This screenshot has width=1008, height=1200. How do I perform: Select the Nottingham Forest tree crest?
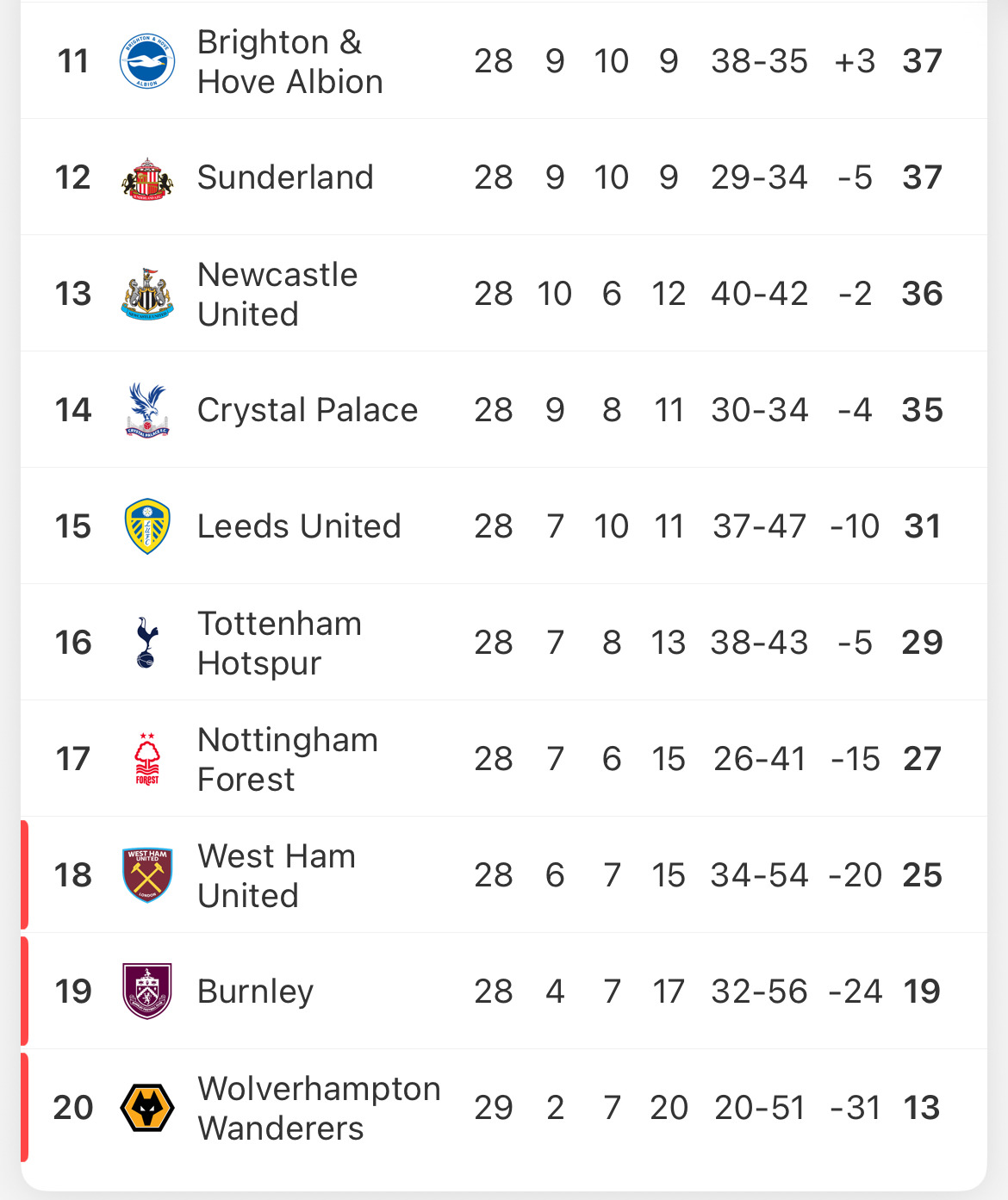pos(147,759)
